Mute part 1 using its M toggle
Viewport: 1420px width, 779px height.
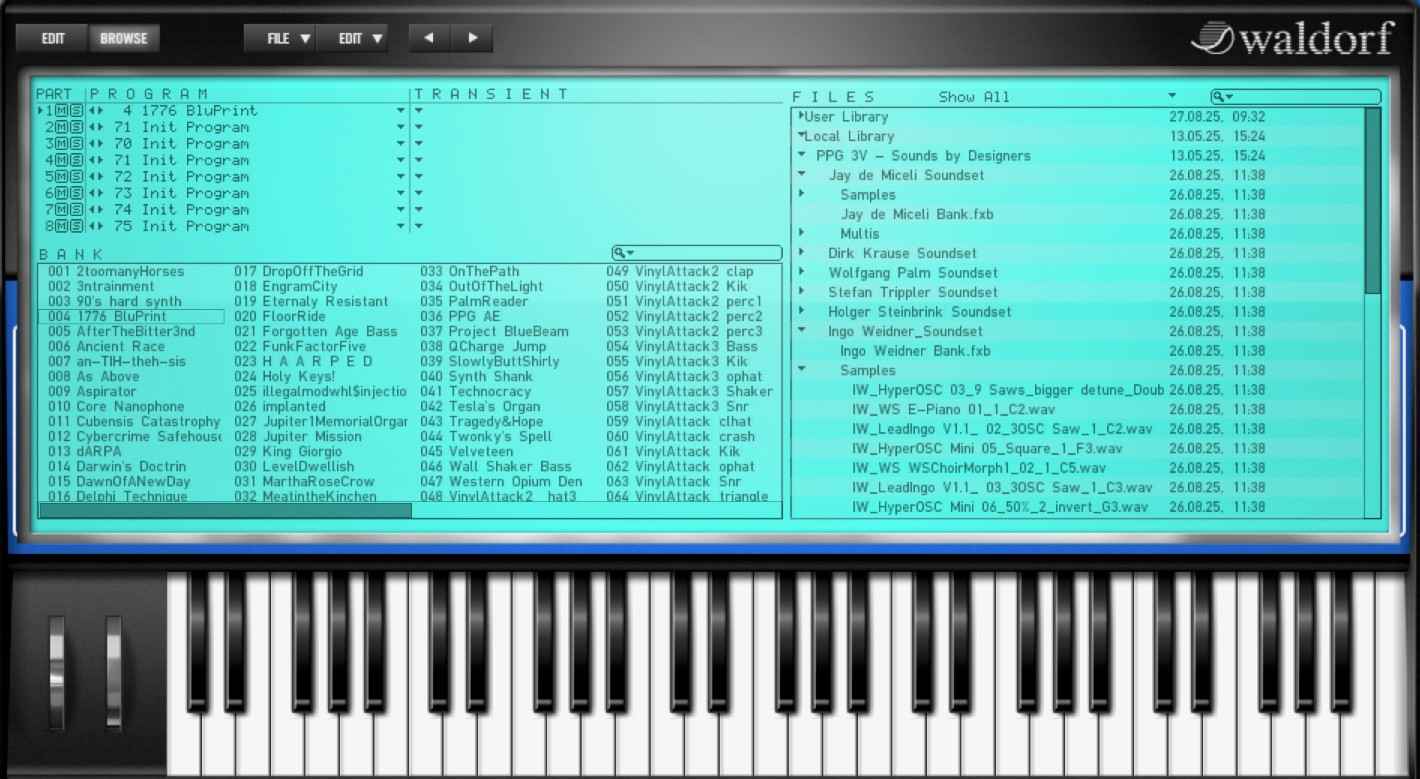[61, 110]
